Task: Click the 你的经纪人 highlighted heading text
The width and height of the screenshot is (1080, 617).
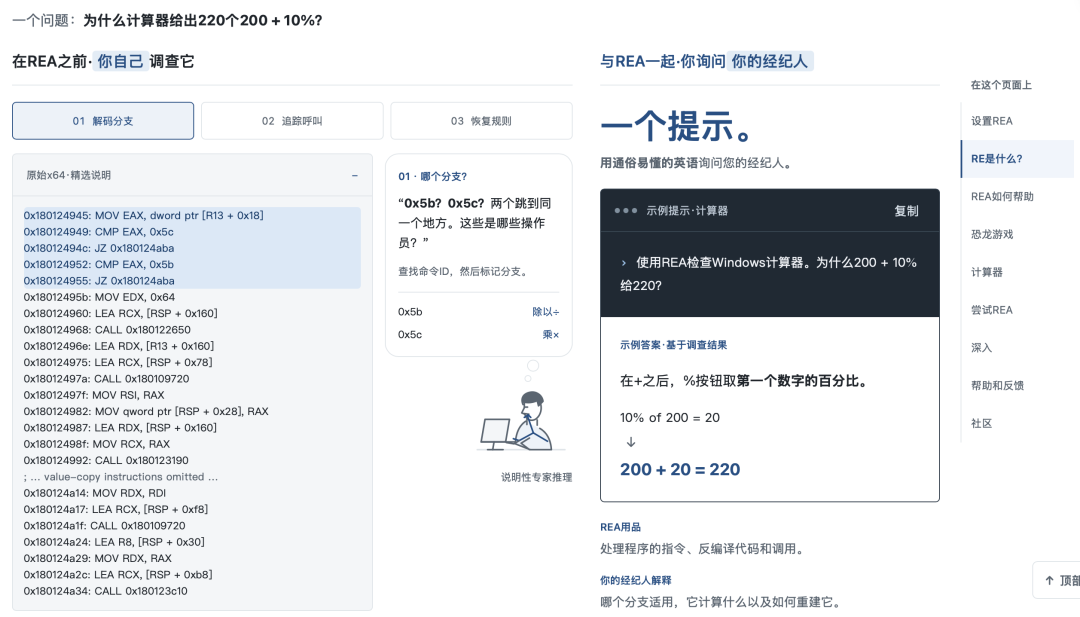Action: coord(769,61)
